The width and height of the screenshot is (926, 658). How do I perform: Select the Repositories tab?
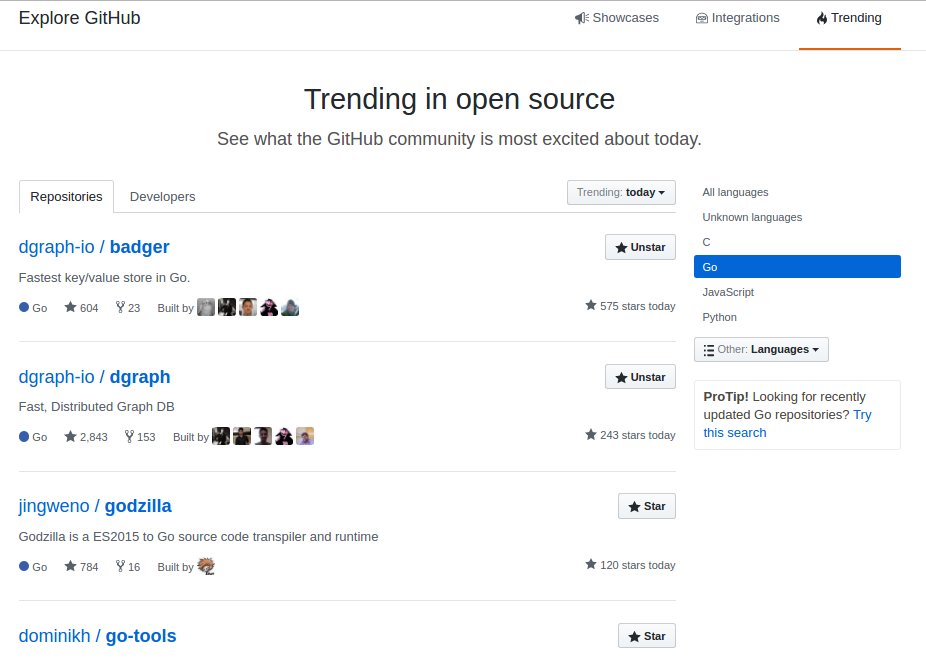click(x=66, y=197)
